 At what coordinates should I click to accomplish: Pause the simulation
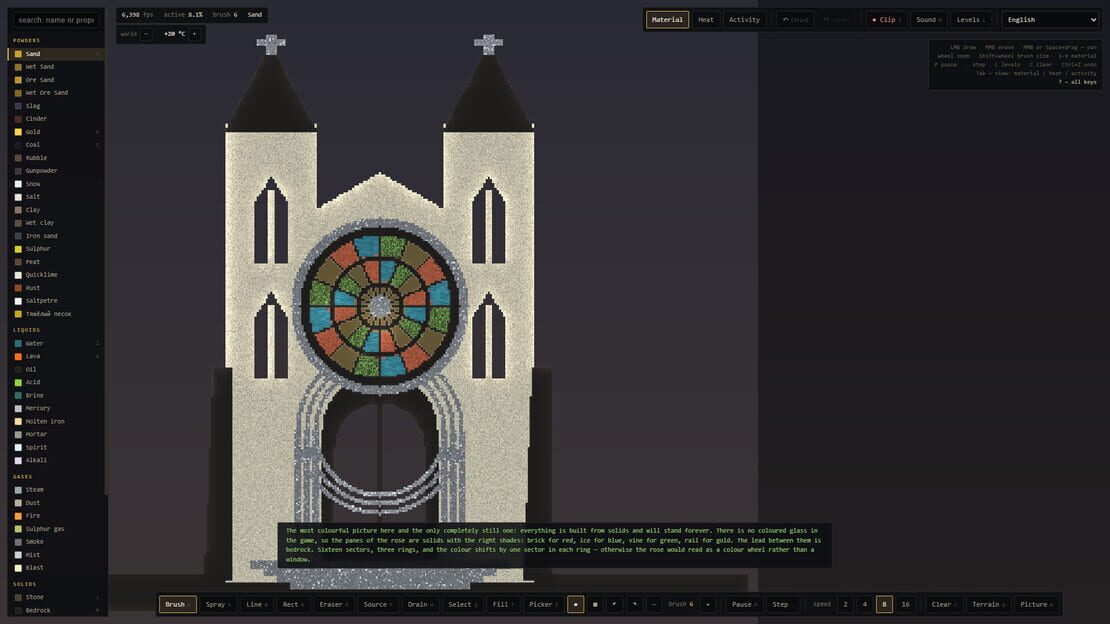click(x=744, y=604)
